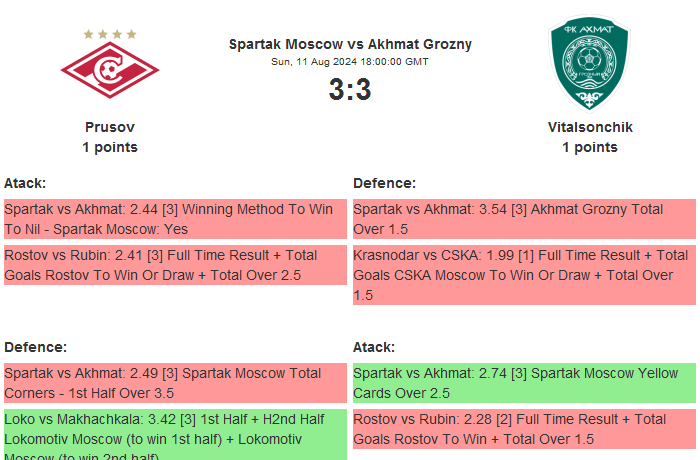Click Prusov's top Atack section heading
700x460 pixels.
(x=25, y=183)
